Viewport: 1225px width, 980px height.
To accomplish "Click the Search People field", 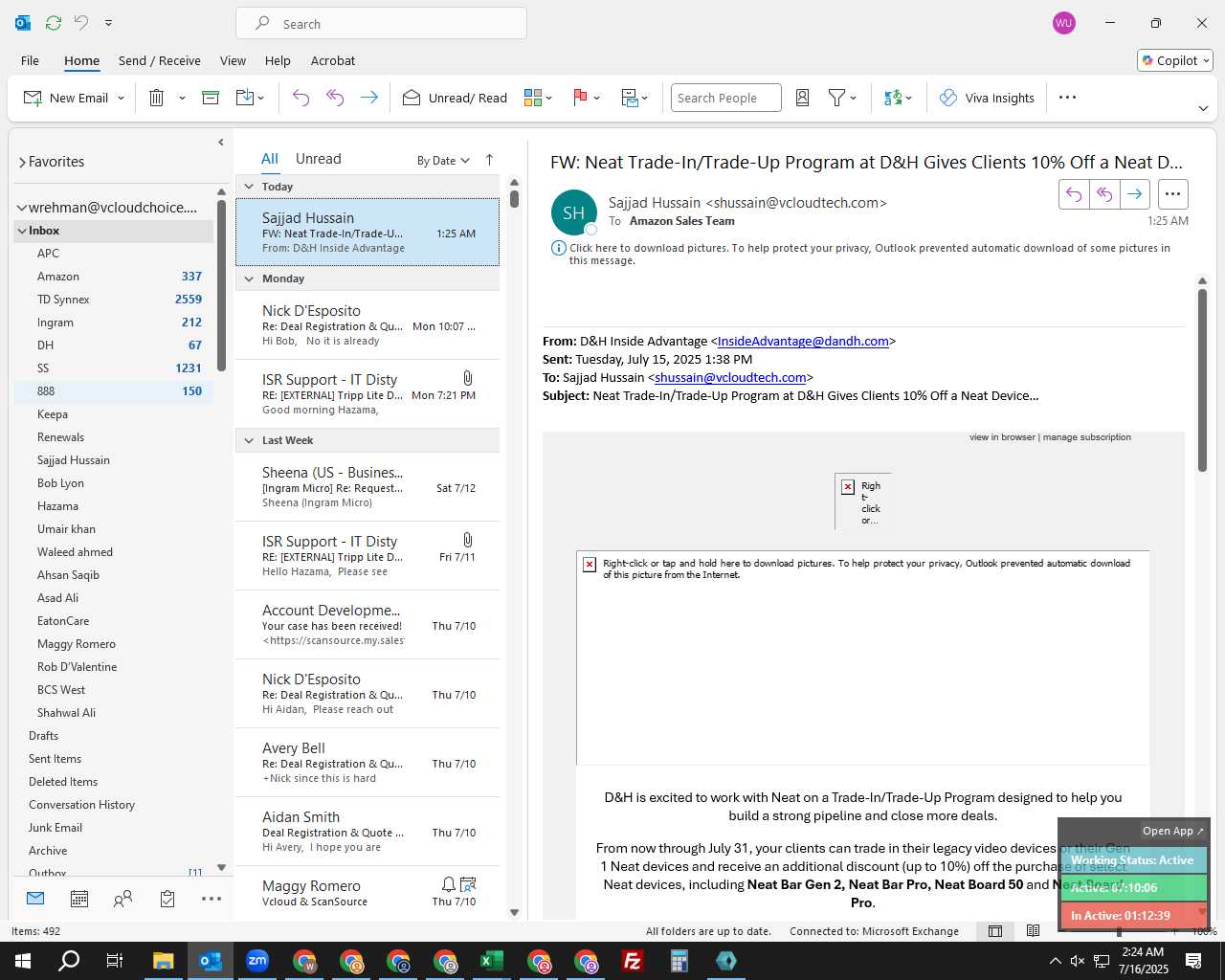I will (725, 98).
